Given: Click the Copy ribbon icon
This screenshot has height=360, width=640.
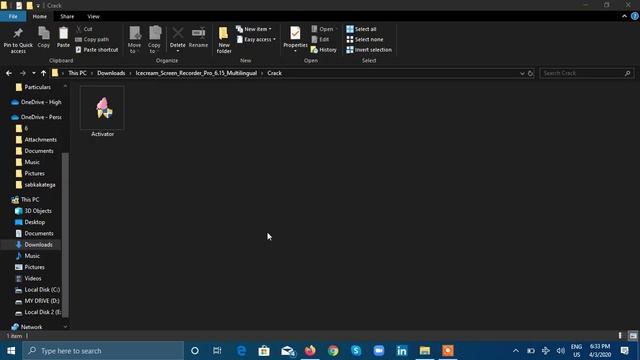Looking at the screenshot, I should click(44, 37).
